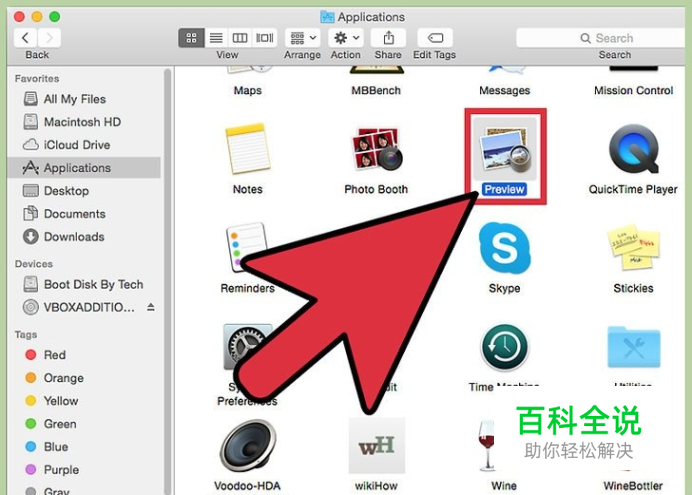Click the Edit Tags button
Image resolution: width=692 pixels, height=495 pixels.
click(435, 38)
